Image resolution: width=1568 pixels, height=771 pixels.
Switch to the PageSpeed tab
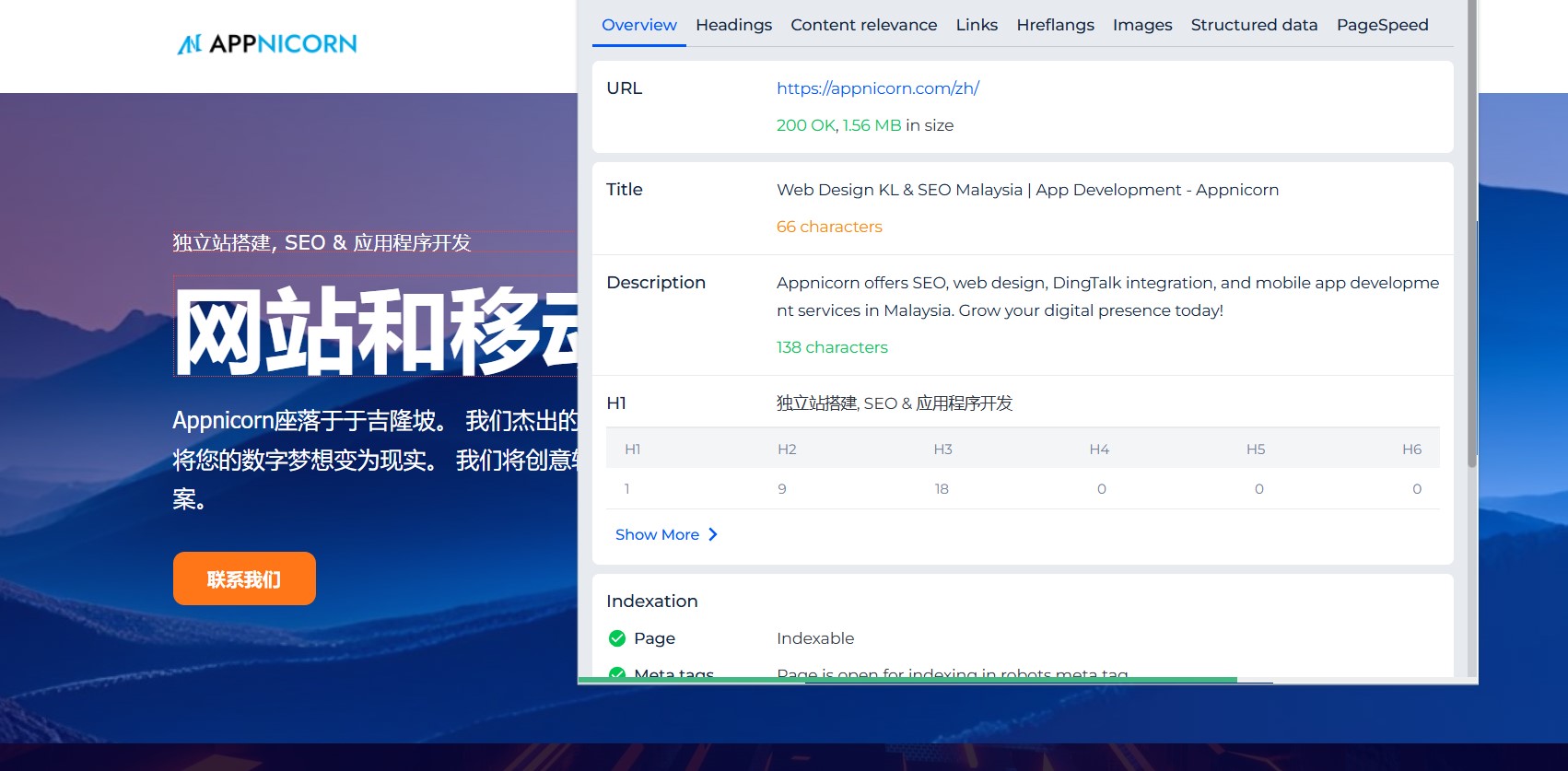pos(1382,25)
